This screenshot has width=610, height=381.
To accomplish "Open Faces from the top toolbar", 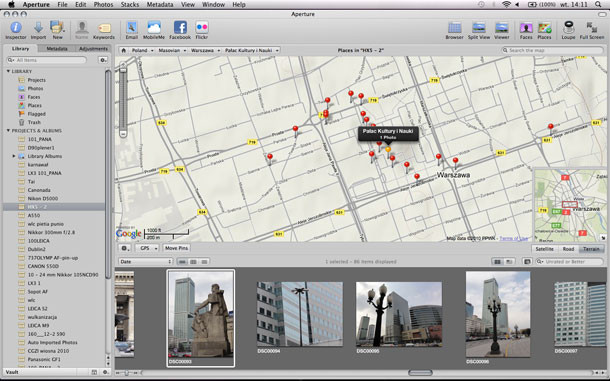I will 526,30.
